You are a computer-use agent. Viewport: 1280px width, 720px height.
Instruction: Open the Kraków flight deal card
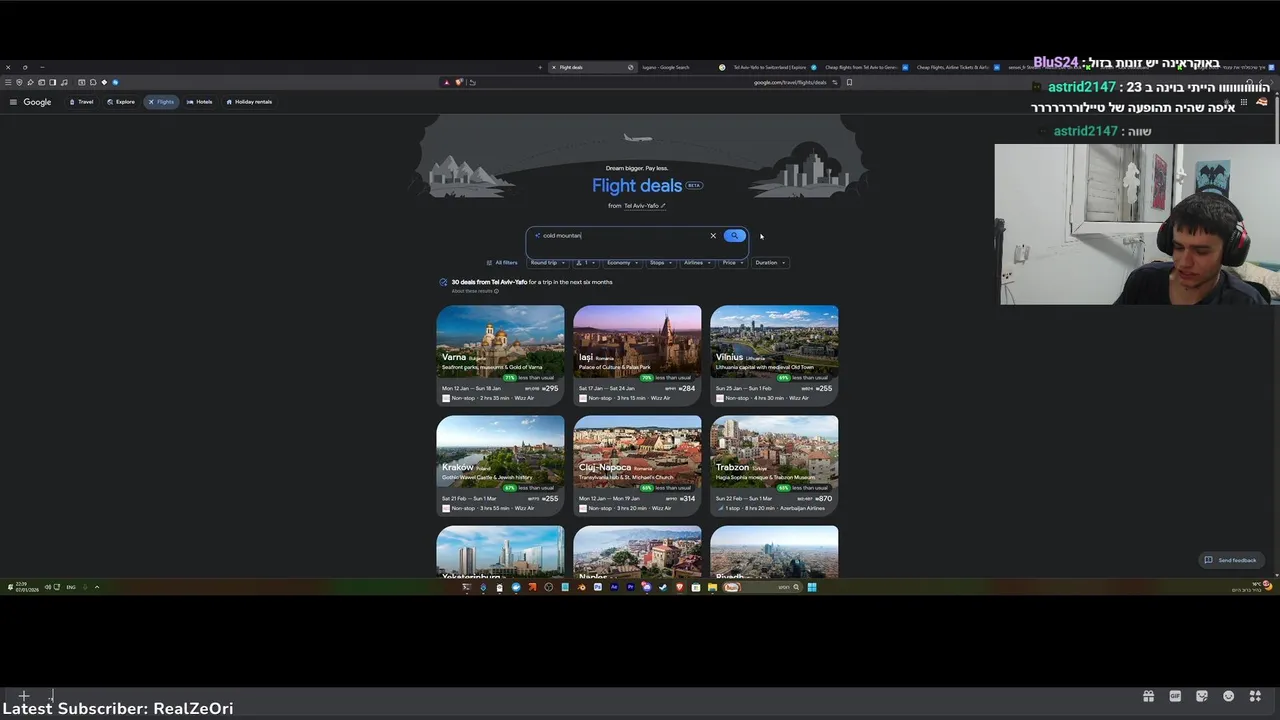[500, 465]
